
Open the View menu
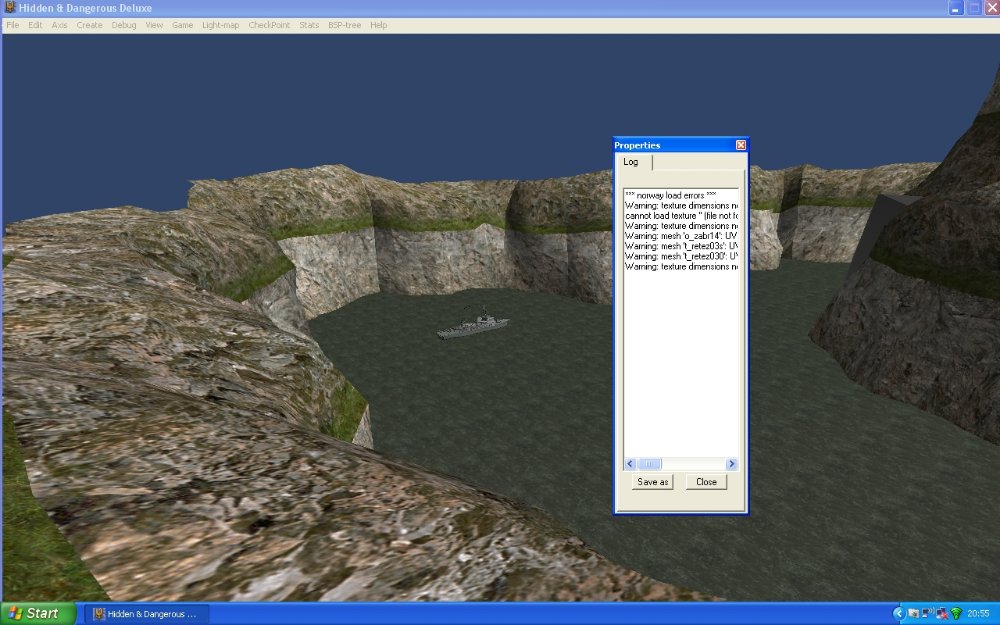154,25
